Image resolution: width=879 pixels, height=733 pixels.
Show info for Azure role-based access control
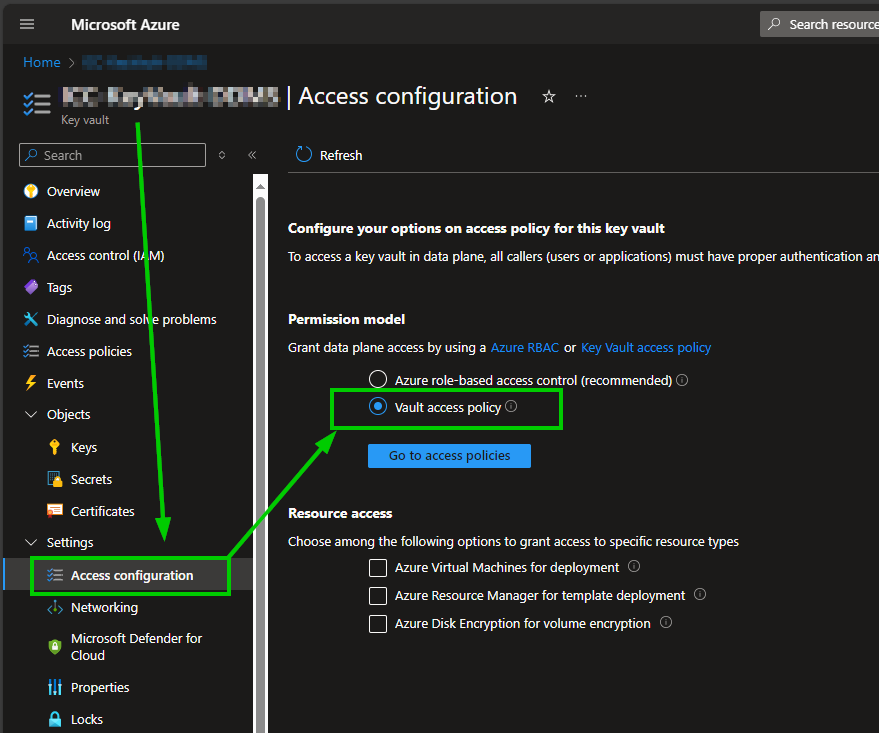click(x=682, y=380)
